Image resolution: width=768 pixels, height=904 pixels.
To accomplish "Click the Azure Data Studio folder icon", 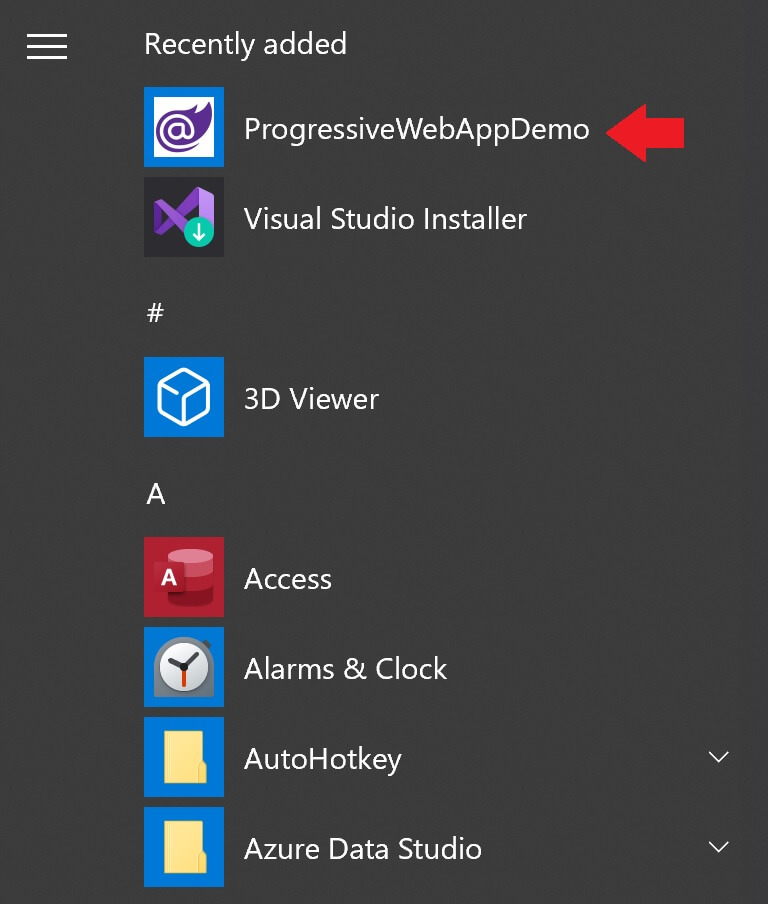I will point(184,847).
